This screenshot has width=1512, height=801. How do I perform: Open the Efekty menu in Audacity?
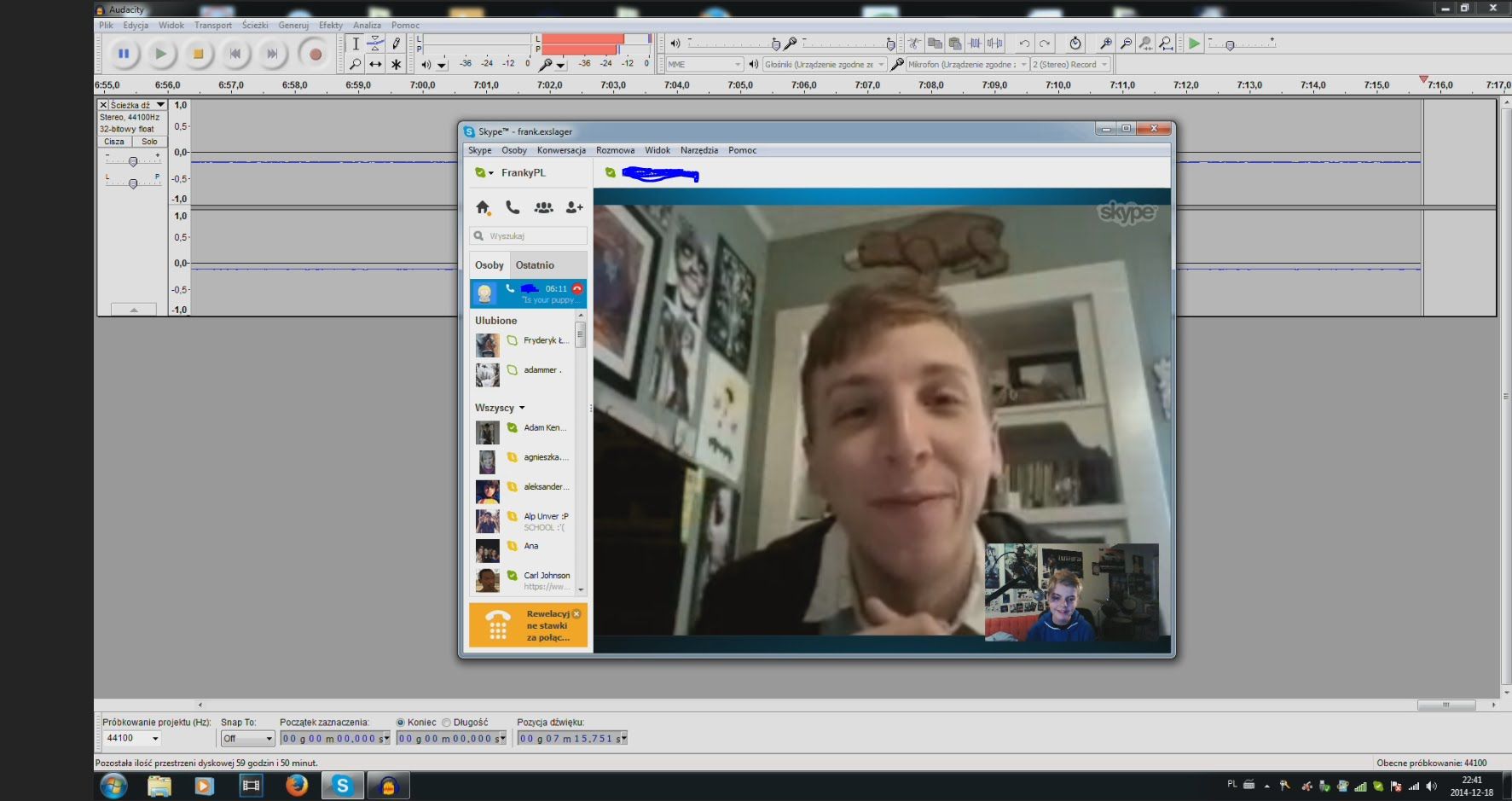pyautogui.click(x=331, y=26)
